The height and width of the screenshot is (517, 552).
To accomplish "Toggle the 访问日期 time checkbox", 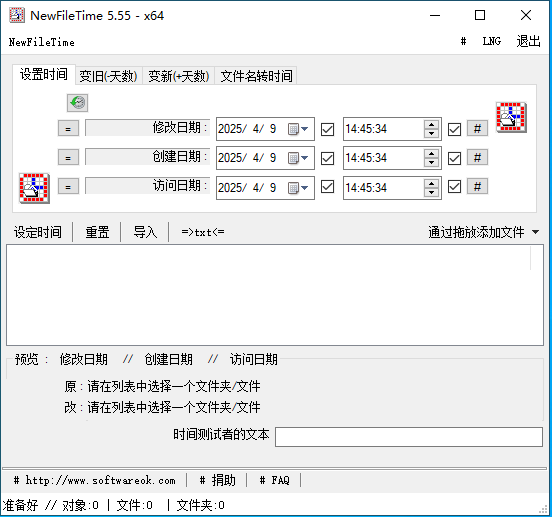I will [454, 187].
